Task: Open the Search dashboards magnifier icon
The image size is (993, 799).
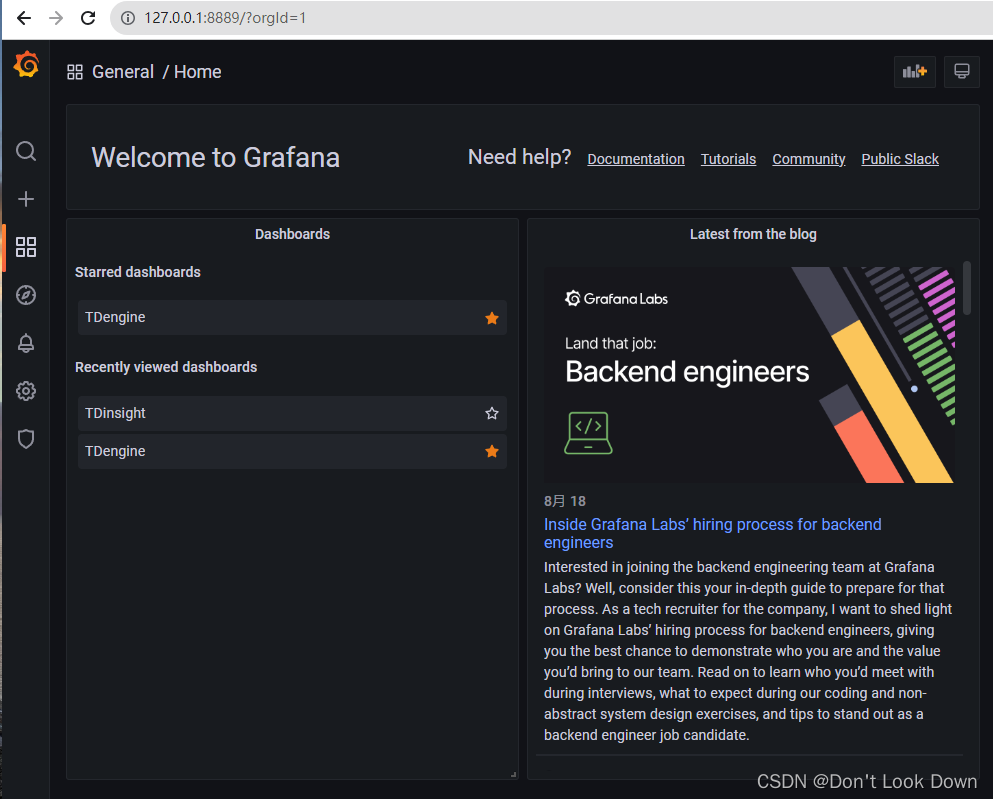Action: [x=26, y=151]
